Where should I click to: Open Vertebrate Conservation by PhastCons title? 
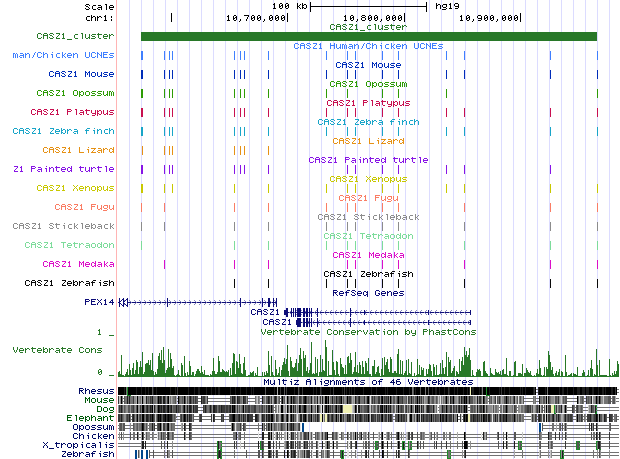(367, 331)
